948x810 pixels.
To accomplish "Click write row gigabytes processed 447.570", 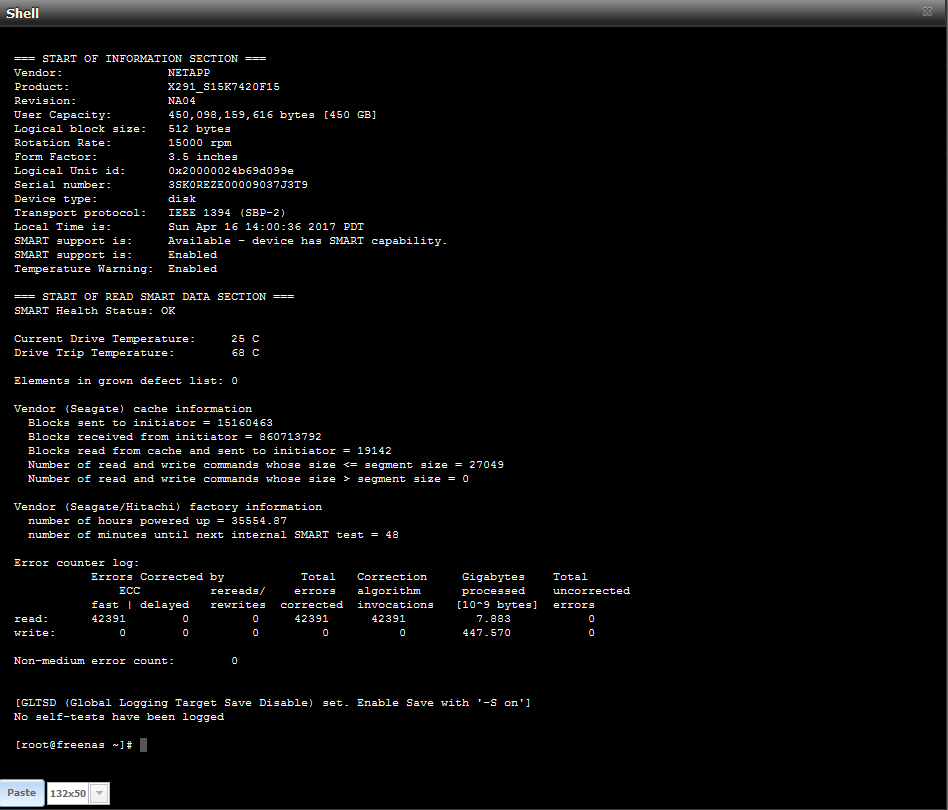I will (486, 632).
